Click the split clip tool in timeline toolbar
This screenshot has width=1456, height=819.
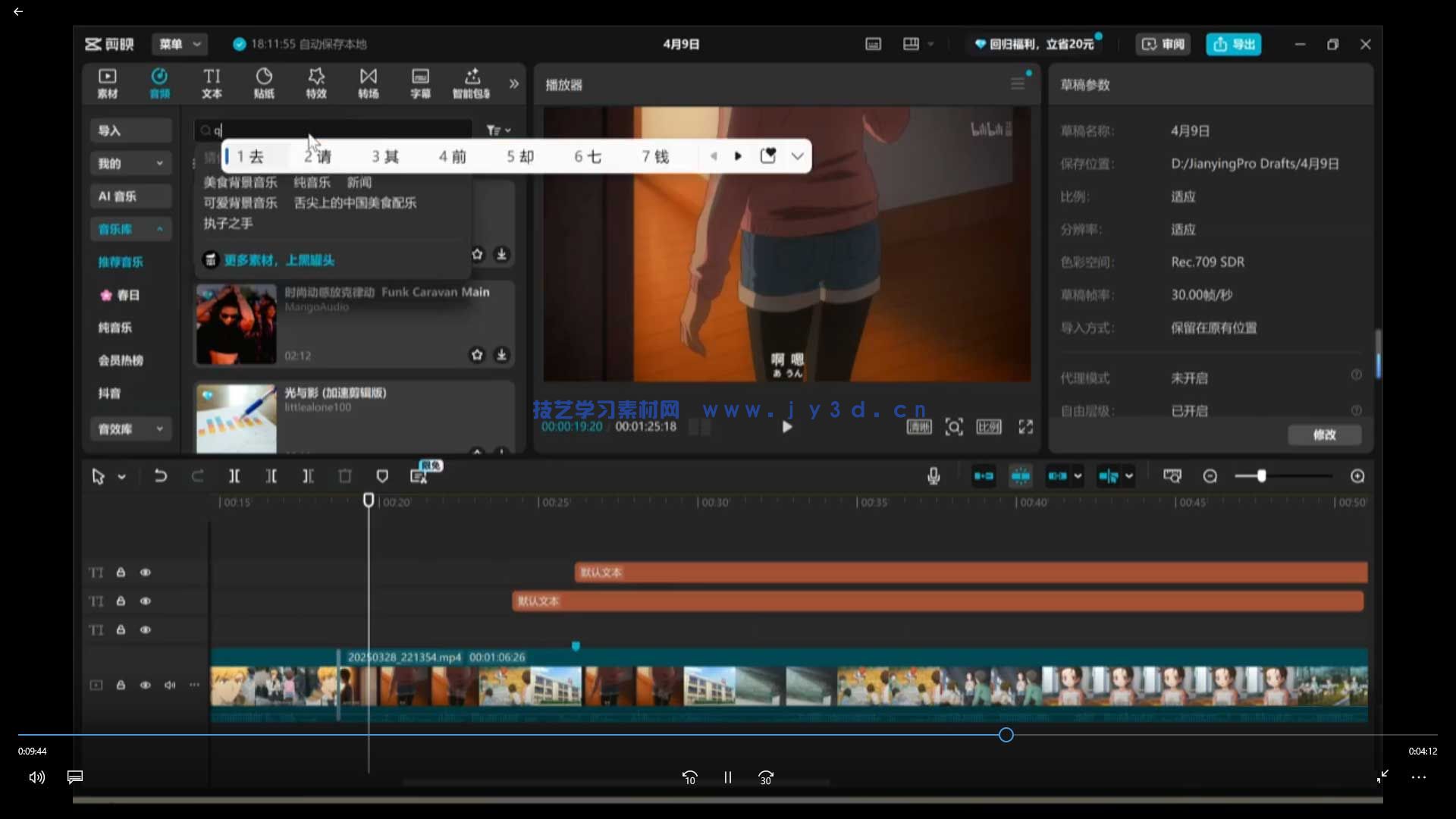tap(234, 476)
